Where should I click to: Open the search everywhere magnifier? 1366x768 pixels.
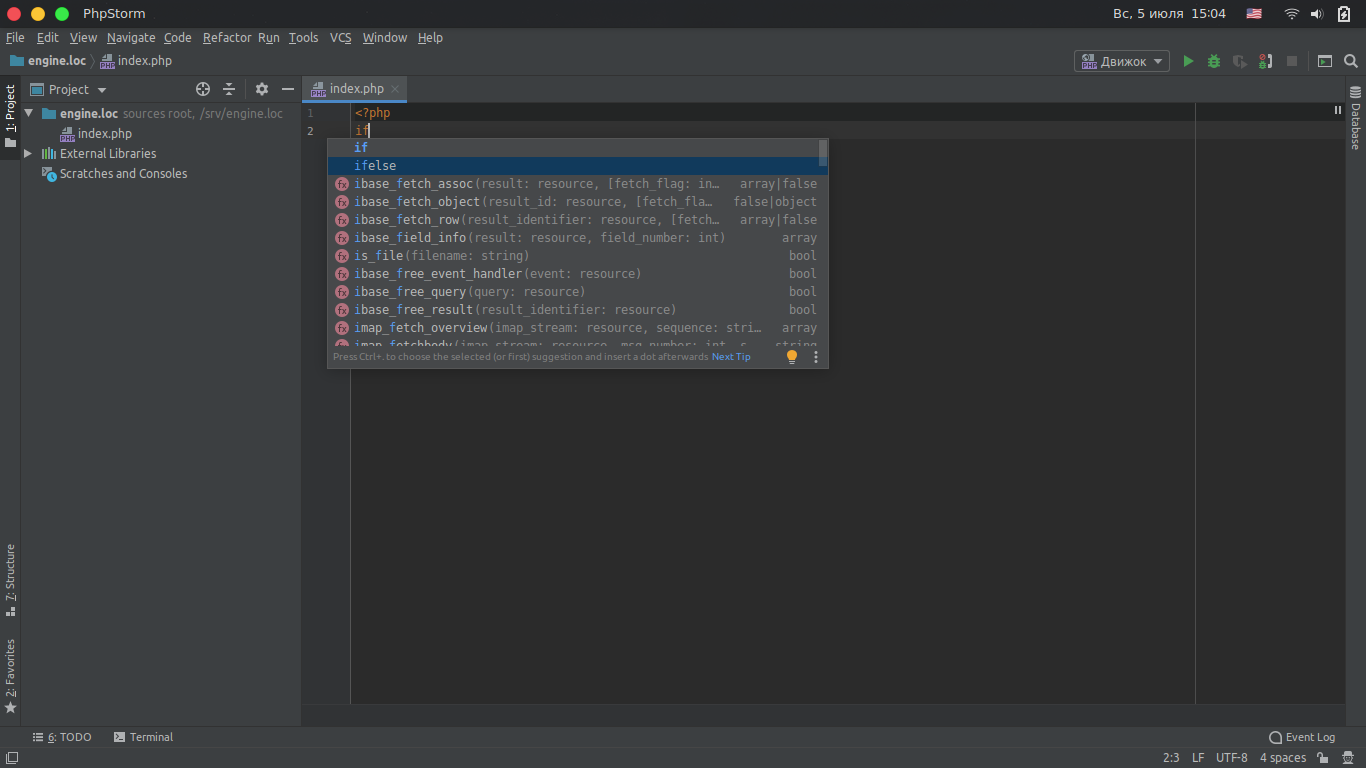pyautogui.click(x=1351, y=61)
